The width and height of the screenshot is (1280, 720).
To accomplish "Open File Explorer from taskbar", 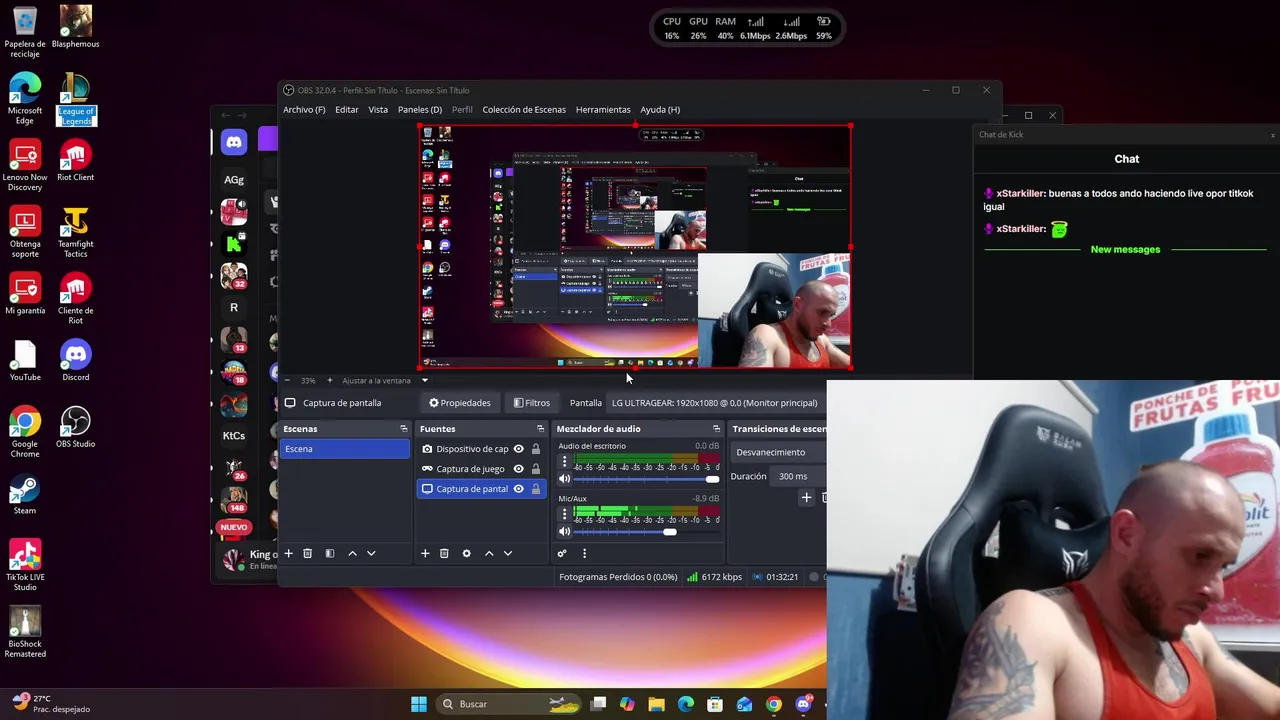I will pyautogui.click(x=656, y=704).
